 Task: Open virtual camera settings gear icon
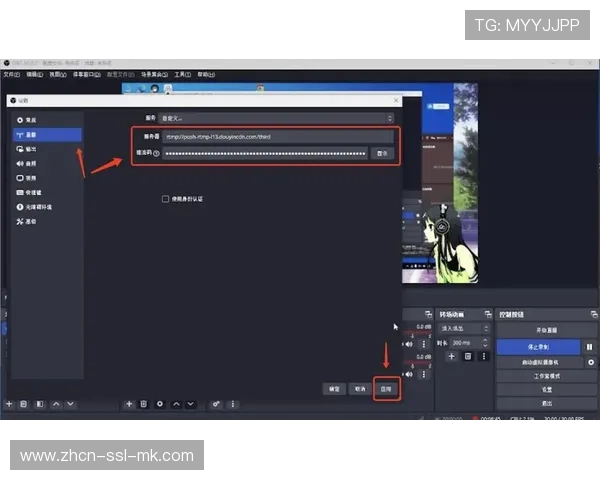coord(590,361)
